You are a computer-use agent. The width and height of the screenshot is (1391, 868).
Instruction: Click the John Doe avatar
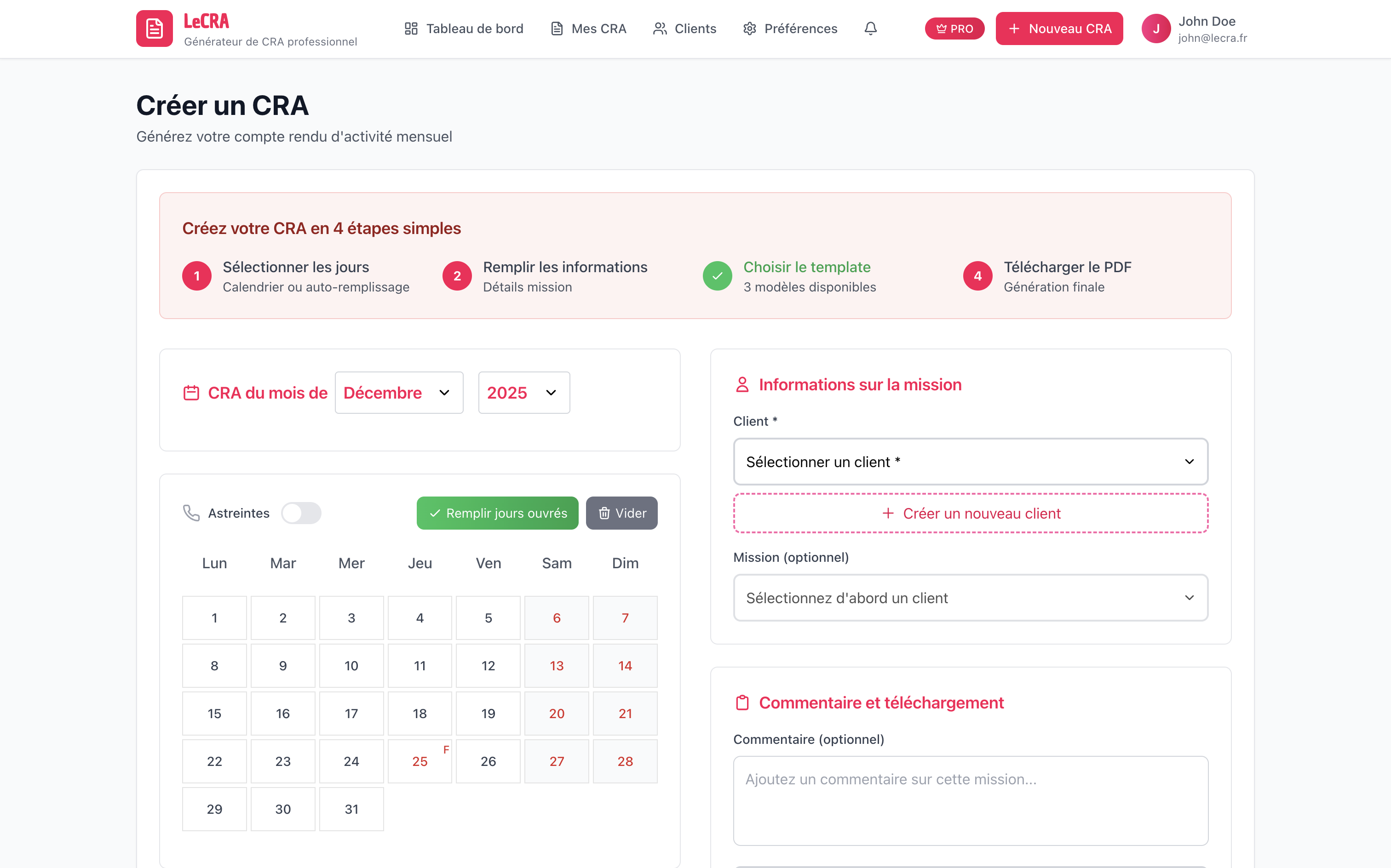[1156, 28]
